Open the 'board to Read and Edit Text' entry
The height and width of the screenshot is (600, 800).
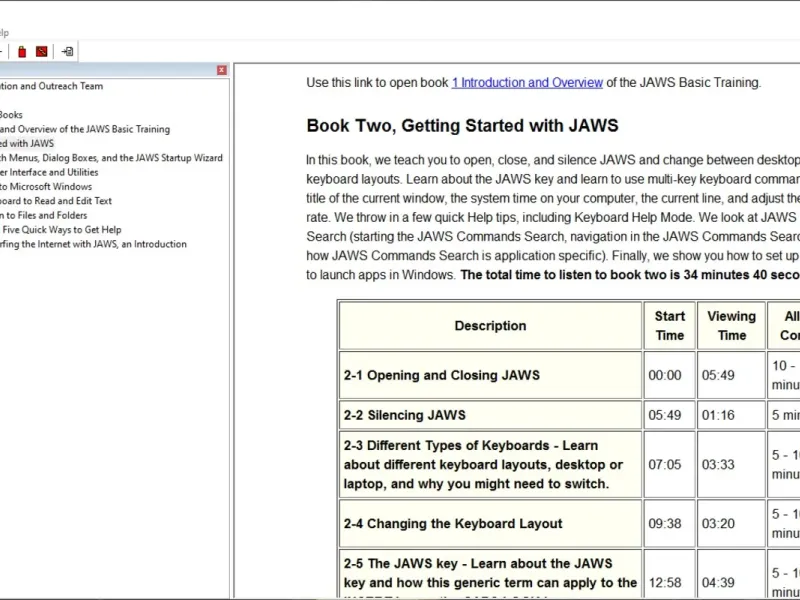[x=56, y=201]
